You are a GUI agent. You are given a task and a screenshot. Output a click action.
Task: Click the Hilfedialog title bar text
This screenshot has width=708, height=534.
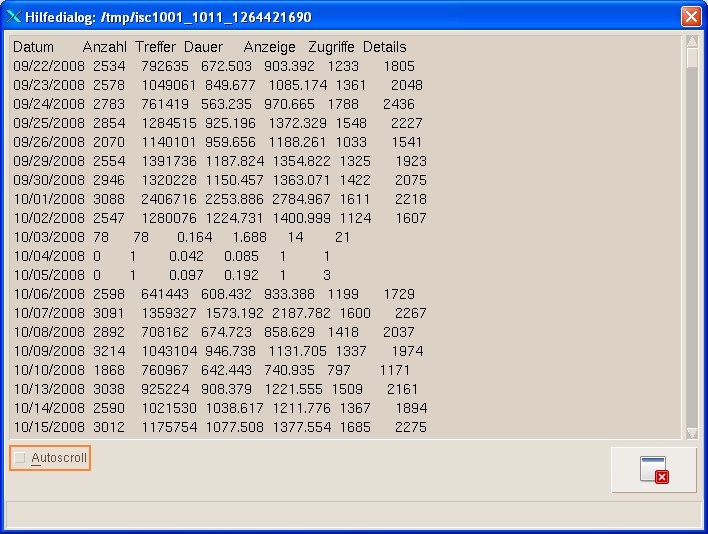point(168,17)
